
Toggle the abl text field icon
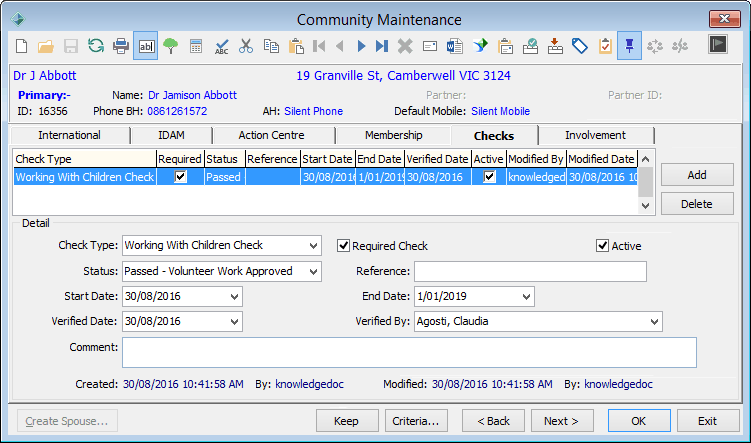coord(146,46)
